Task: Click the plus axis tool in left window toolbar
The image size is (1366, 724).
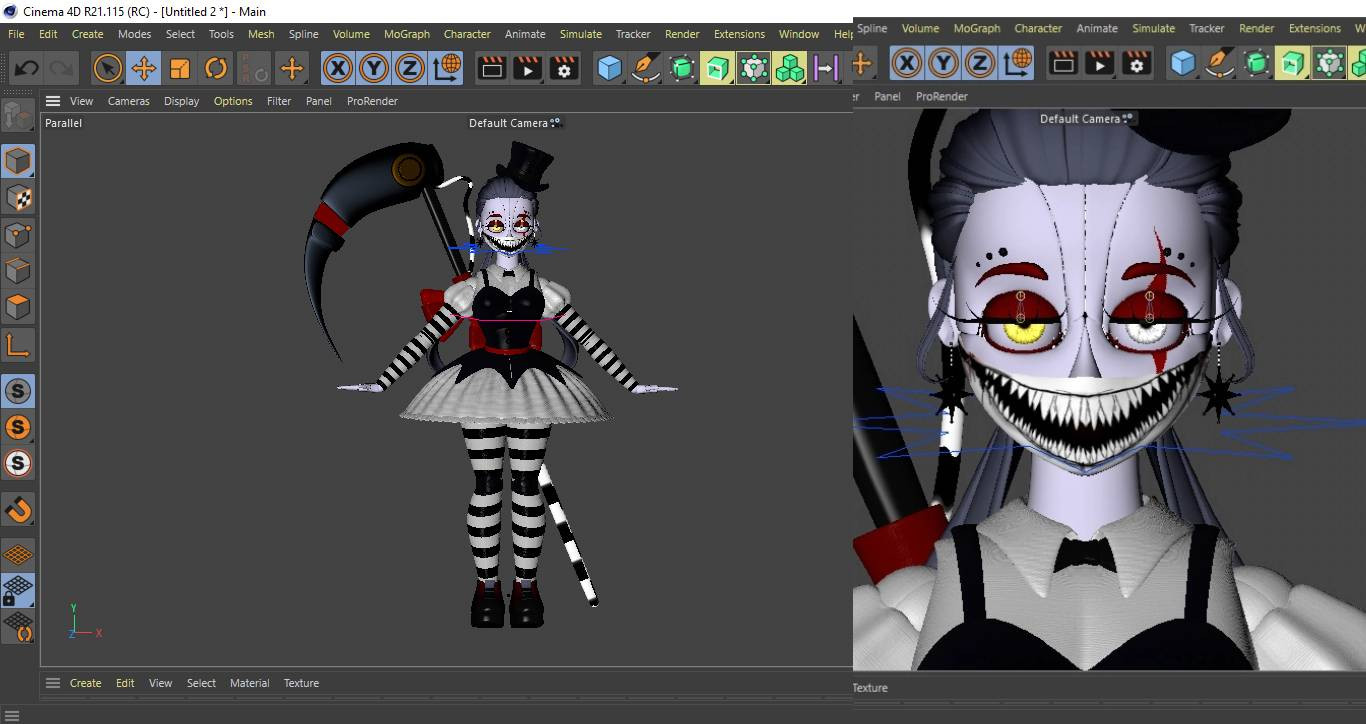Action: [x=292, y=69]
